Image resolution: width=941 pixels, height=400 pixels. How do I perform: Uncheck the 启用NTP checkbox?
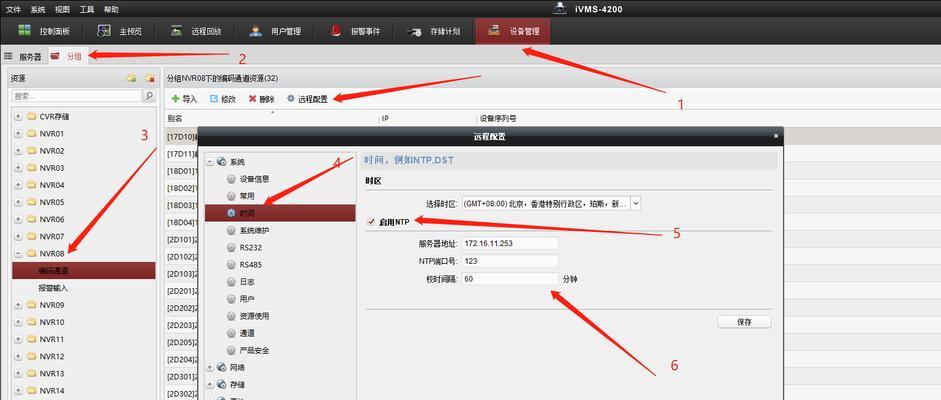[x=371, y=221]
